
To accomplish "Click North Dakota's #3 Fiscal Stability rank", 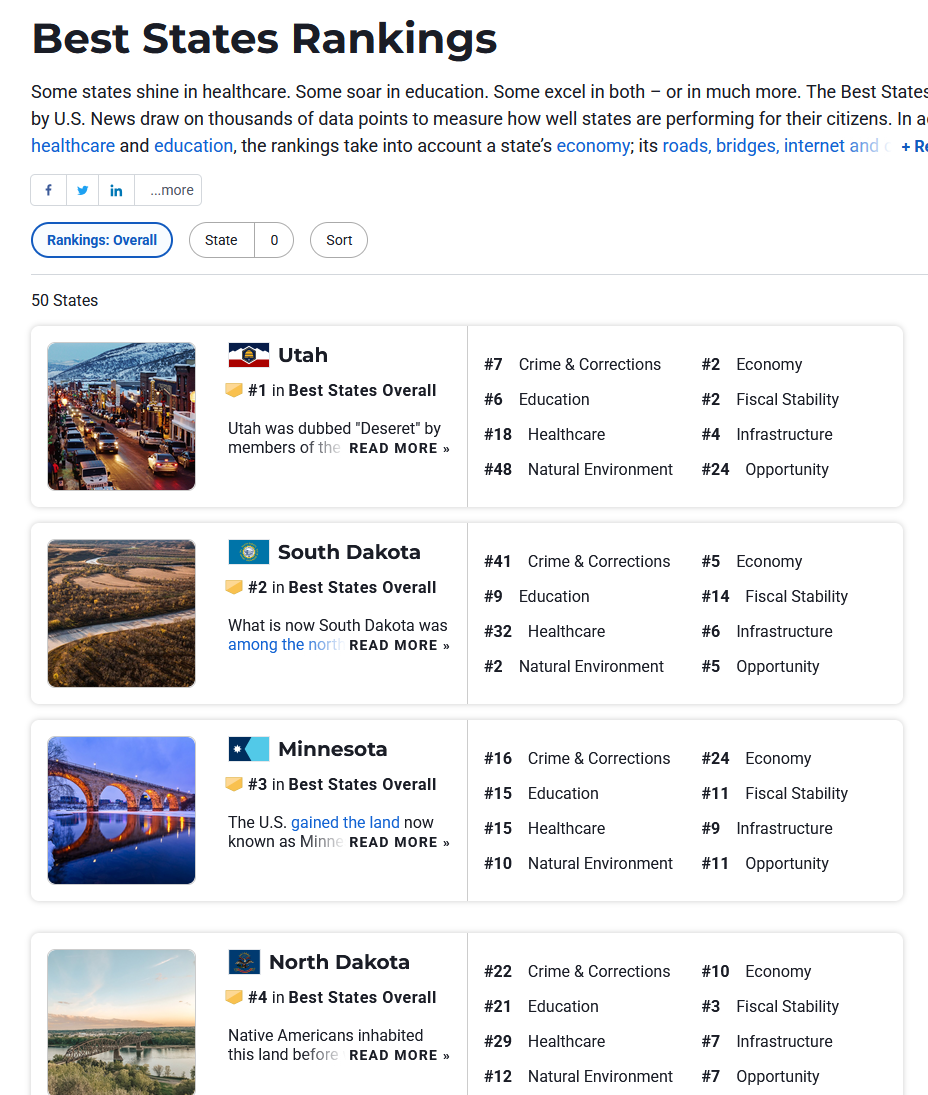I will pyautogui.click(x=770, y=1006).
